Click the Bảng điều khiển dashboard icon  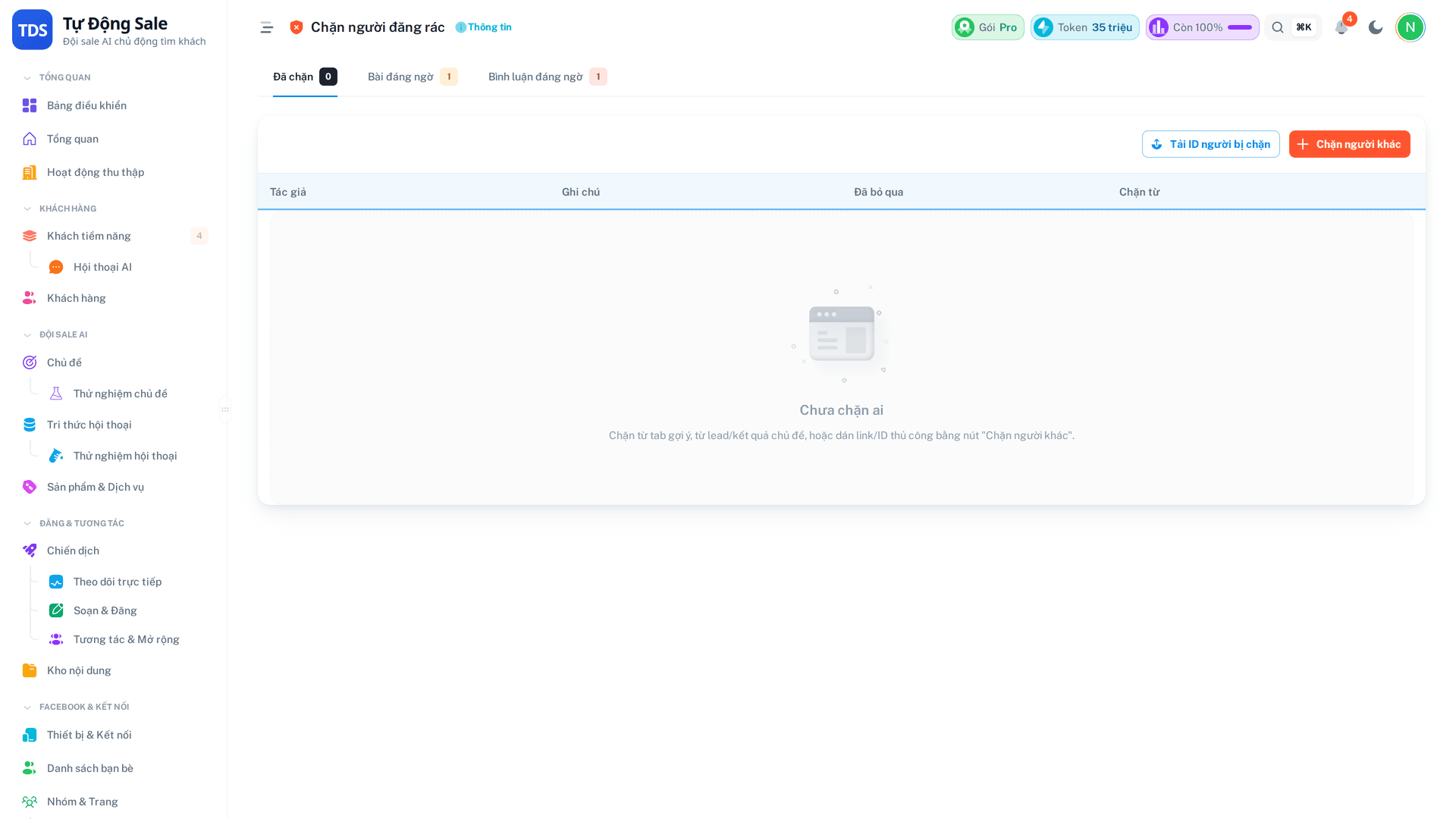[x=30, y=105]
